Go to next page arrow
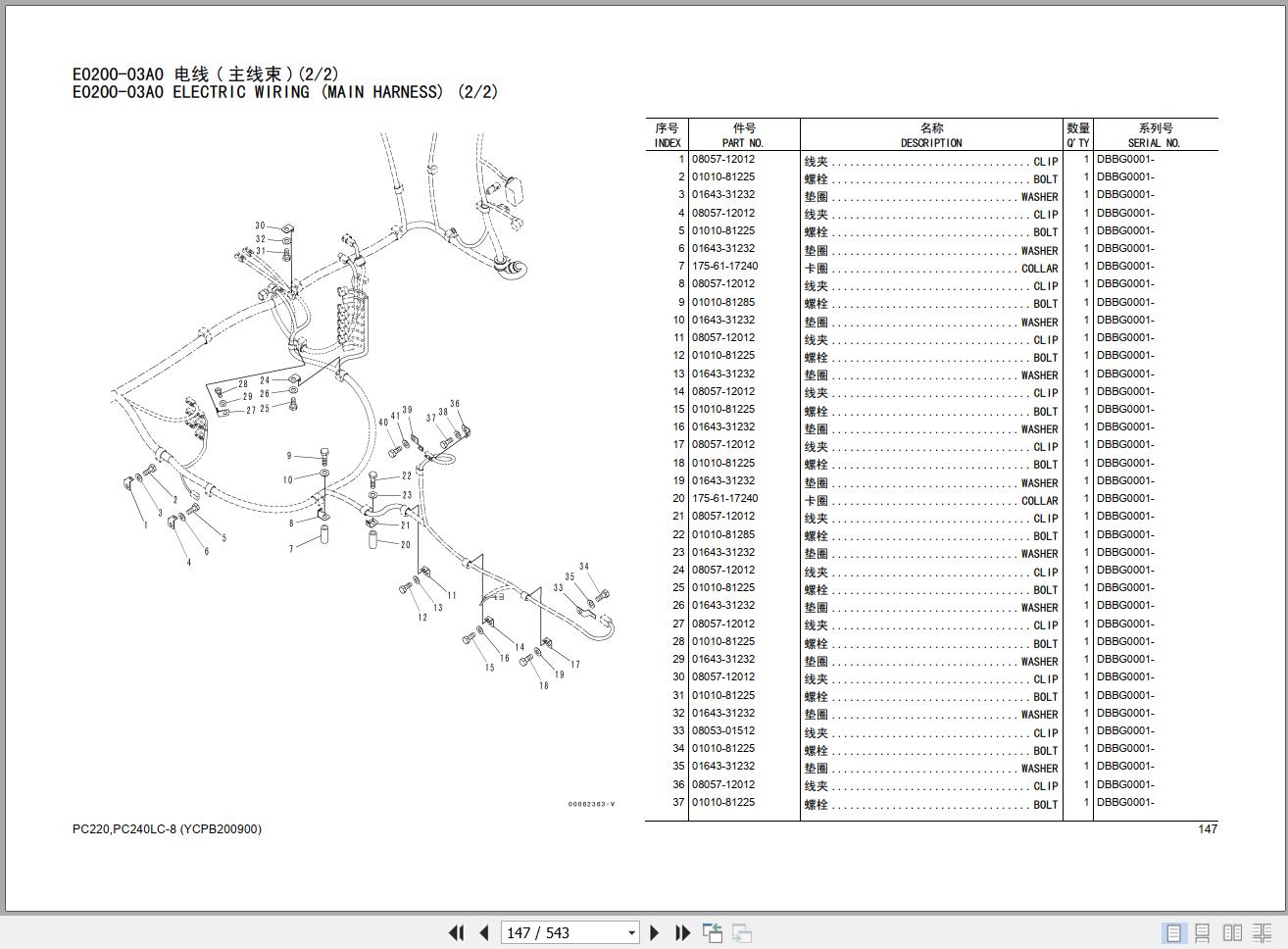 tap(655, 932)
